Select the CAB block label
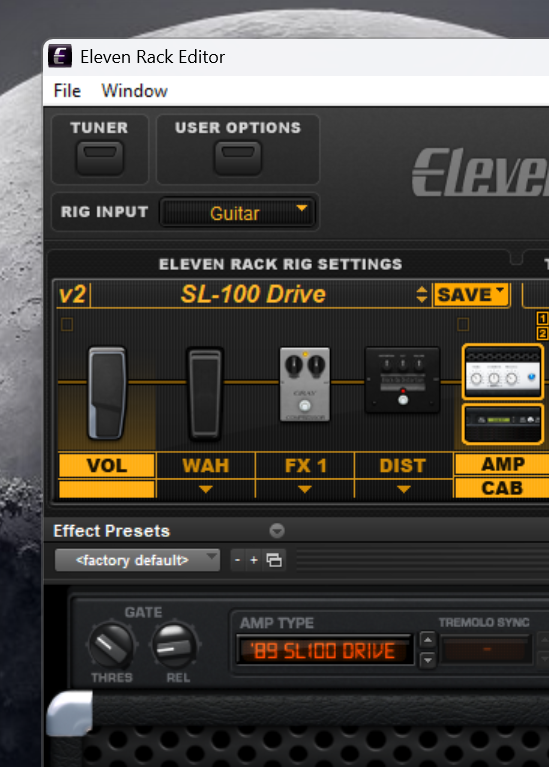The width and height of the screenshot is (549, 767). click(503, 488)
